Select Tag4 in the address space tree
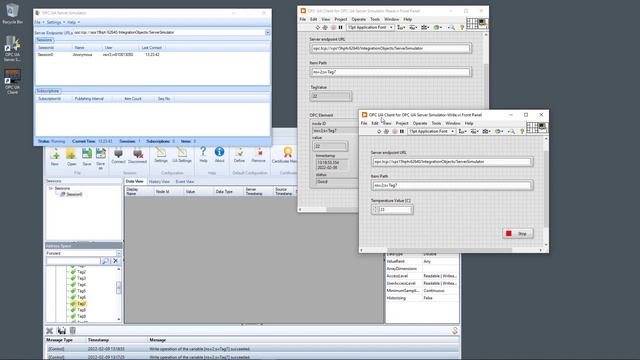Screen dimensions: 640x360 coord(81,284)
